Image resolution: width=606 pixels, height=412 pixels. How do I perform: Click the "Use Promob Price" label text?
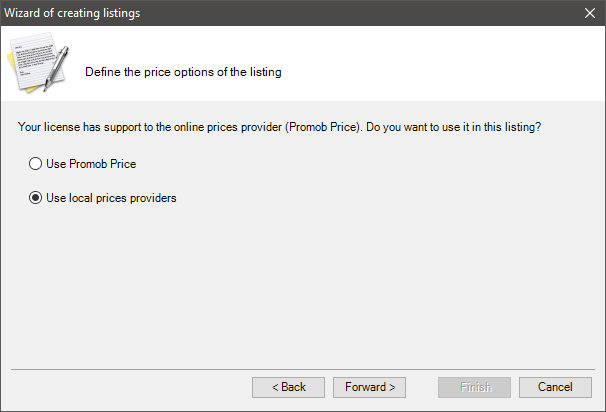(x=91, y=163)
